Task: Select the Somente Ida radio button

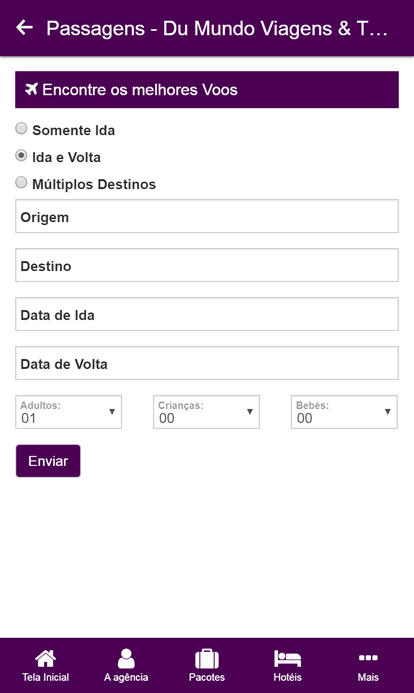Action: tap(21, 129)
